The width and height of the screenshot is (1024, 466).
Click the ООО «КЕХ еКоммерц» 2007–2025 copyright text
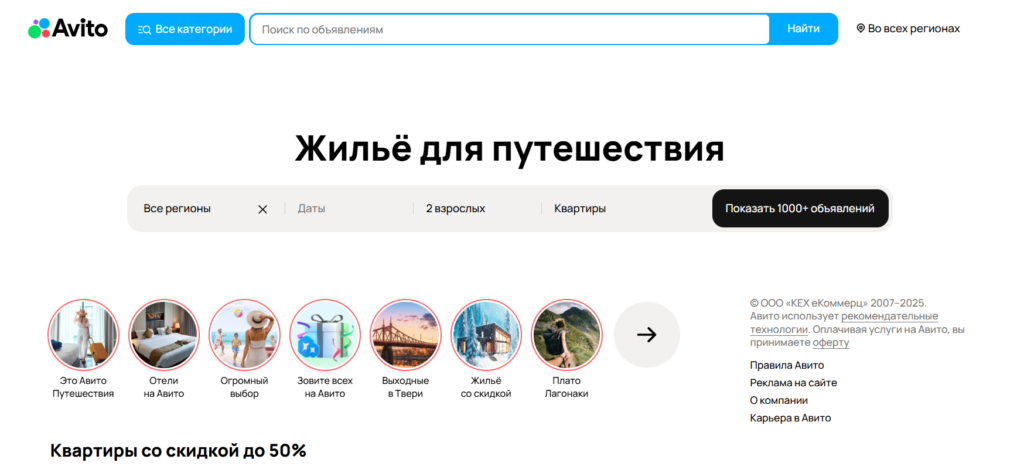pos(838,303)
